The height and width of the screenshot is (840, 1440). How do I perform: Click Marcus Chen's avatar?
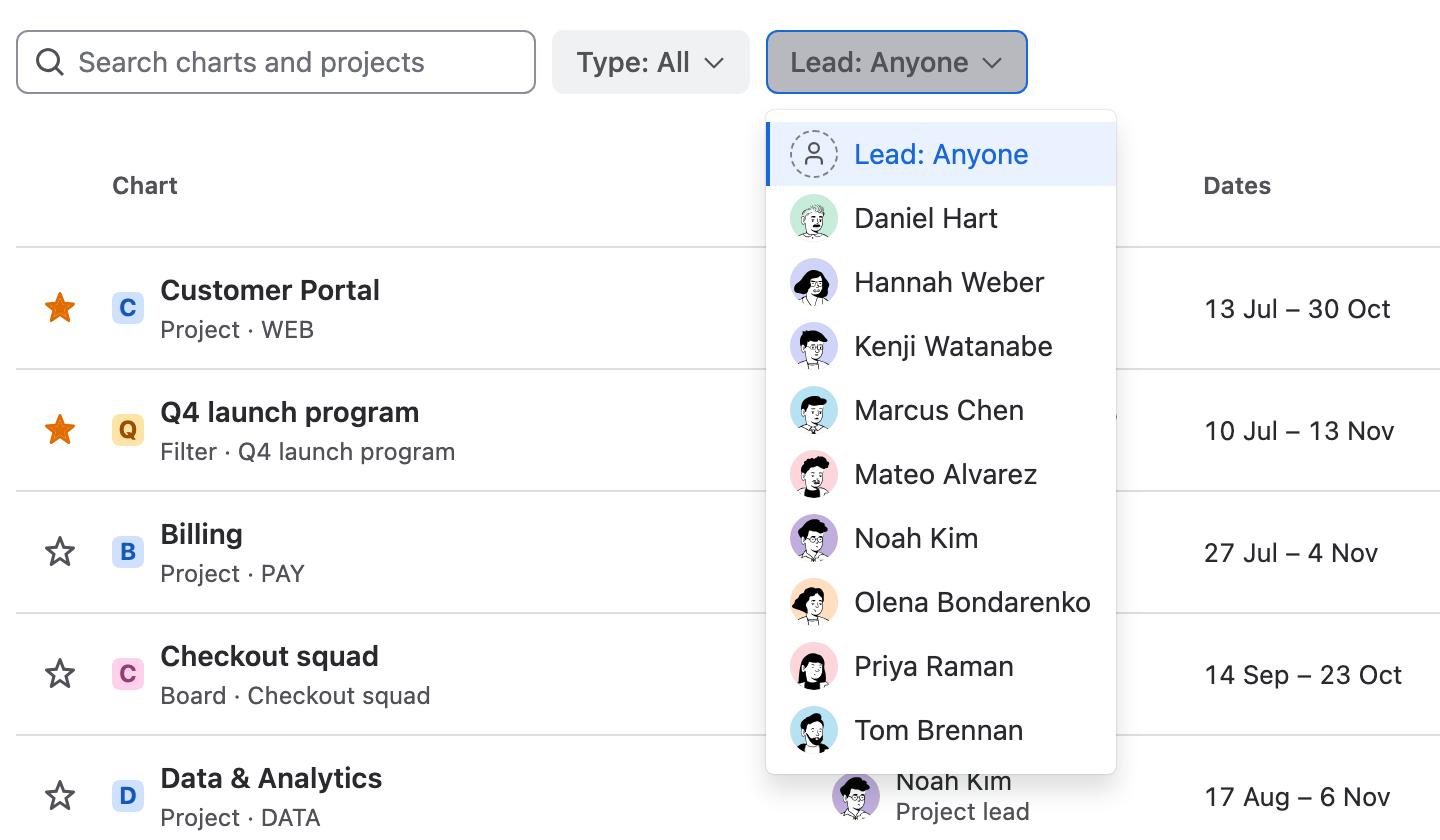(x=814, y=410)
